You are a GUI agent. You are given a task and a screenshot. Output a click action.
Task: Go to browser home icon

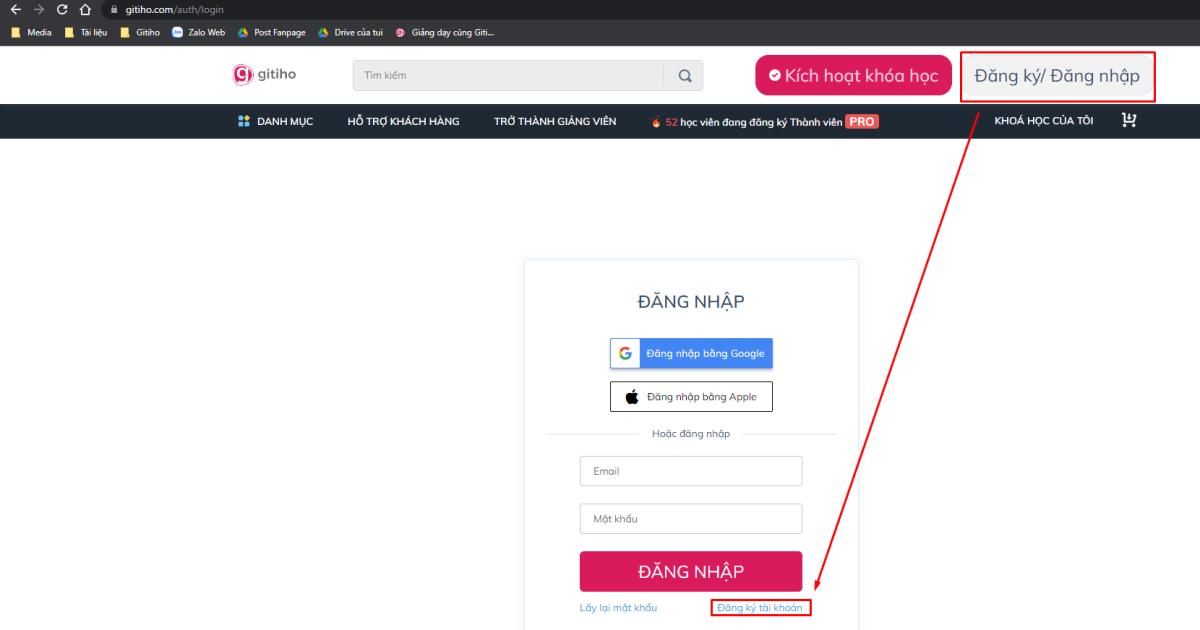click(x=85, y=9)
